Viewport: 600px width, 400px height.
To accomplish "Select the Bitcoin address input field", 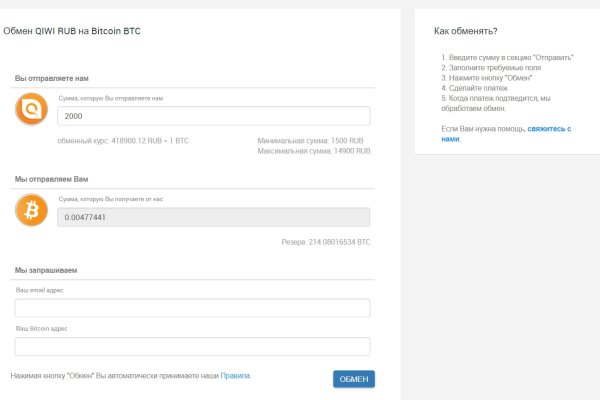I will pos(192,346).
